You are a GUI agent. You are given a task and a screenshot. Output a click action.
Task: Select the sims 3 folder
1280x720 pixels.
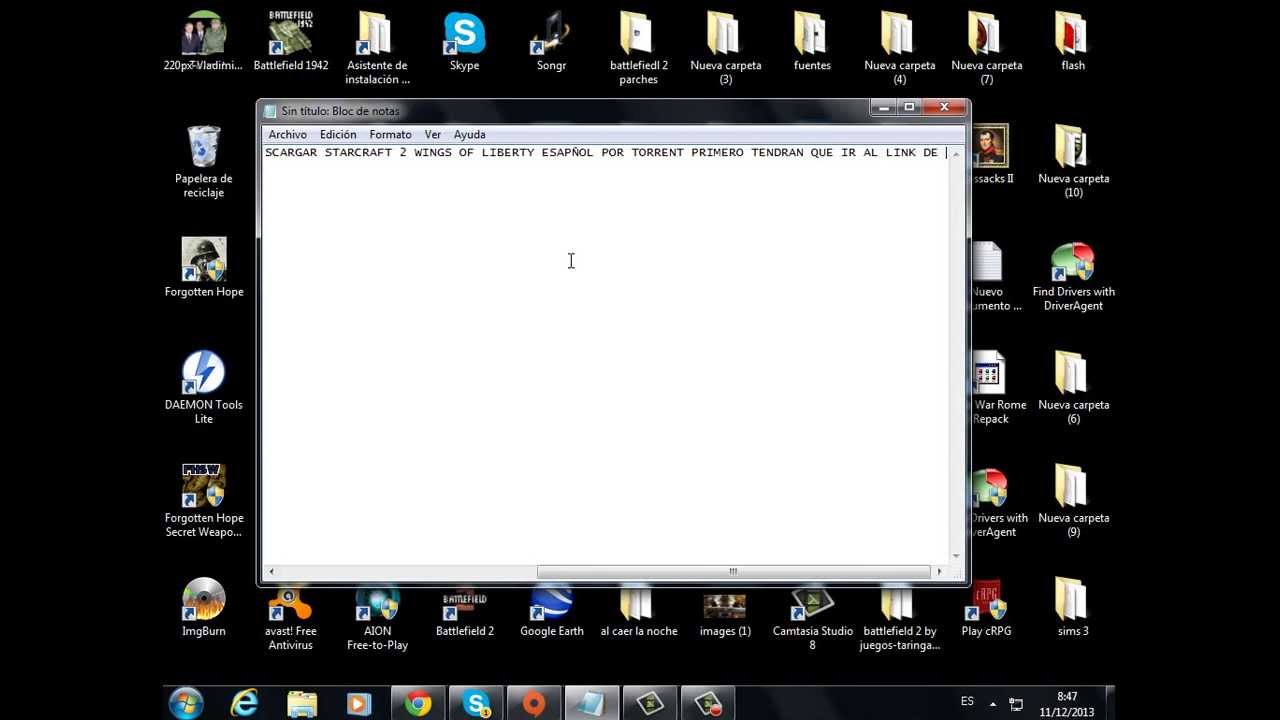(1073, 608)
